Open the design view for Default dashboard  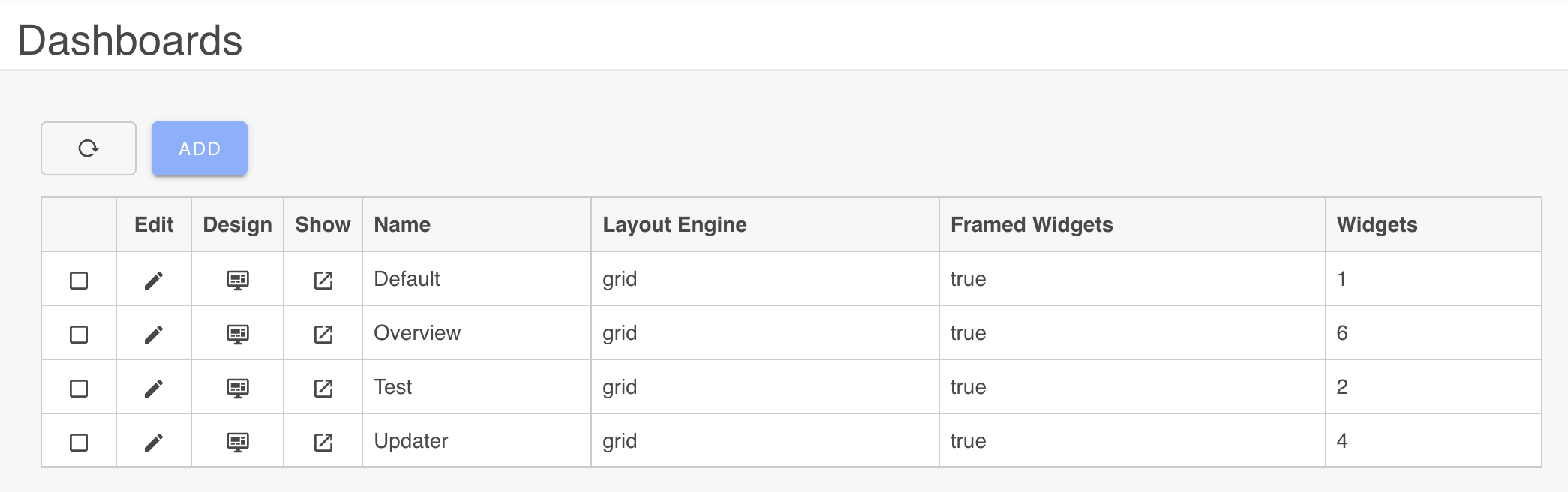[x=237, y=278]
